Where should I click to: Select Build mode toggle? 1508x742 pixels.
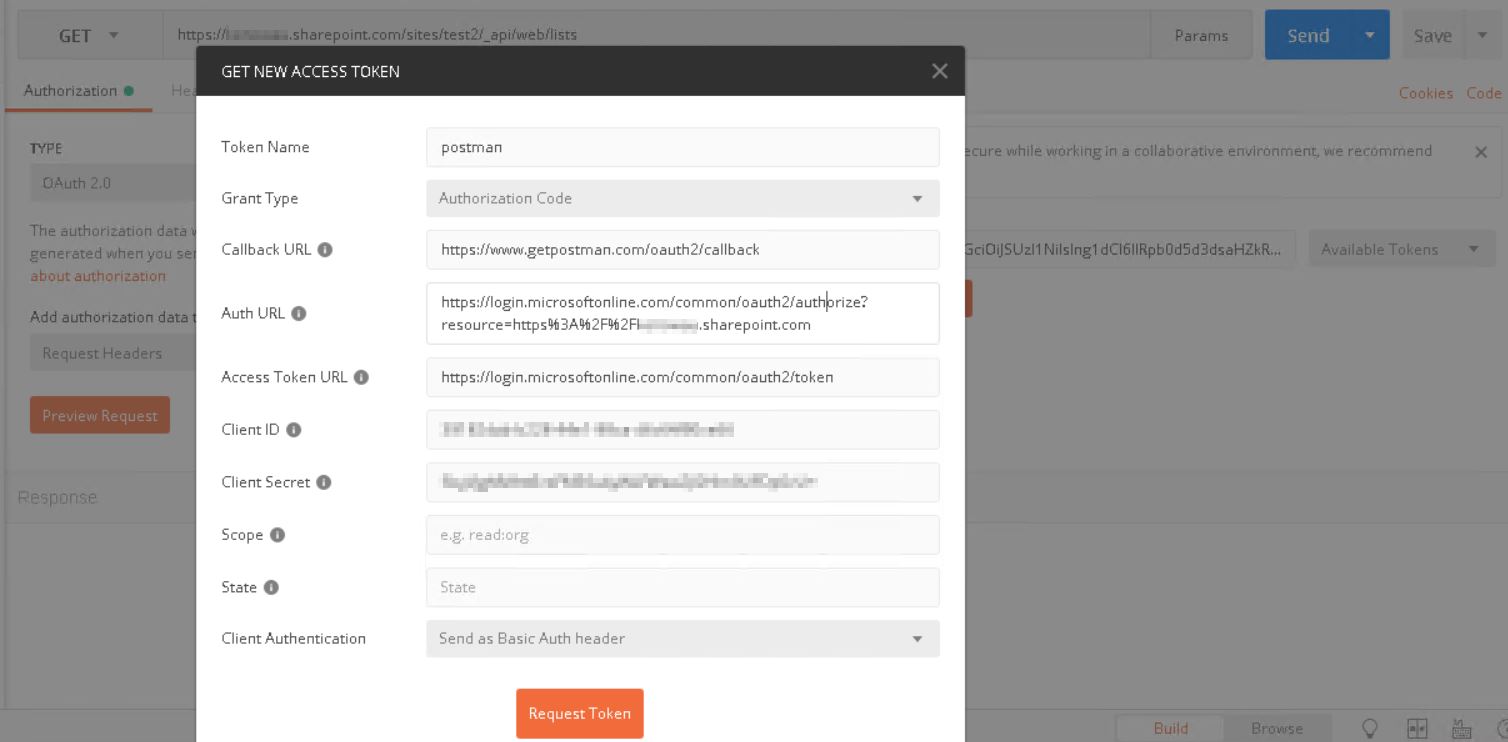(x=1170, y=728)
